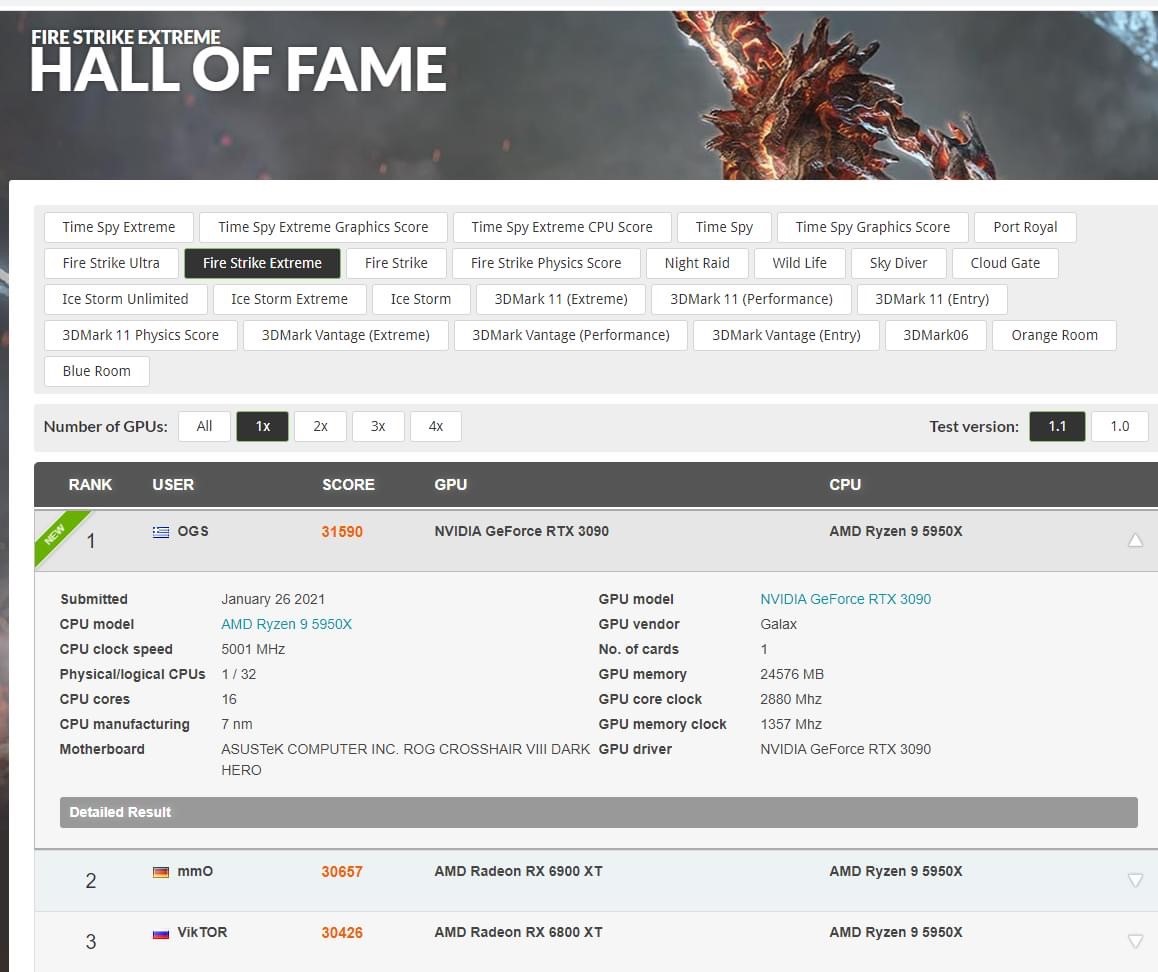Open the 3DMark 11 (Performance) tab
Viewport: 1158px width, 972px height.
click(x=751, y=299)
